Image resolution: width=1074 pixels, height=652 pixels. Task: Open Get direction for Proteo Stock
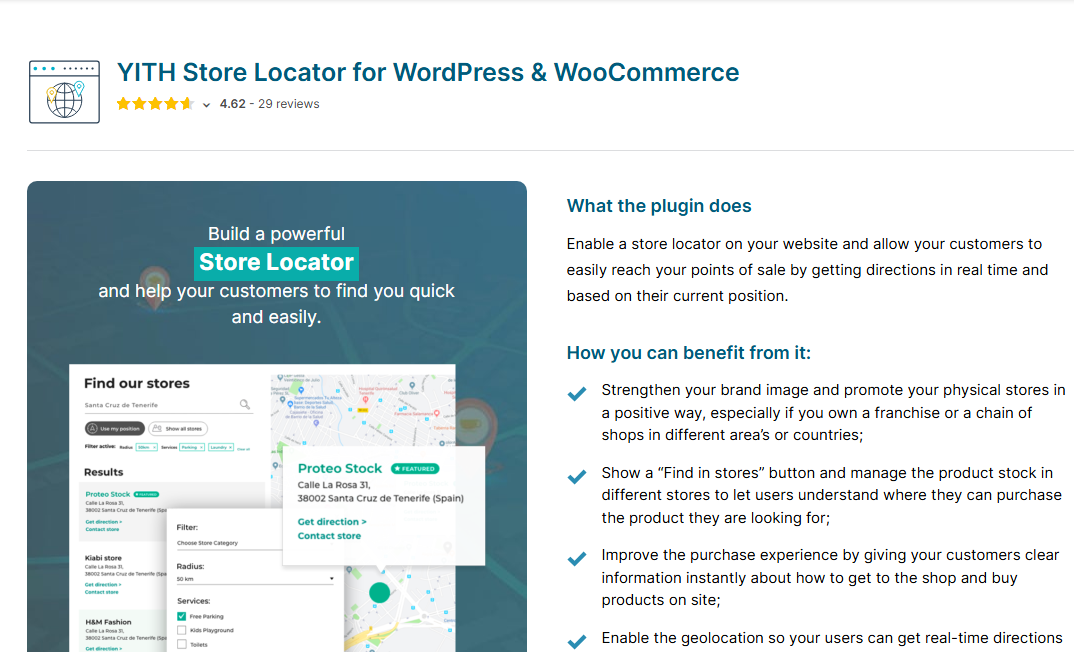(332, 521)
